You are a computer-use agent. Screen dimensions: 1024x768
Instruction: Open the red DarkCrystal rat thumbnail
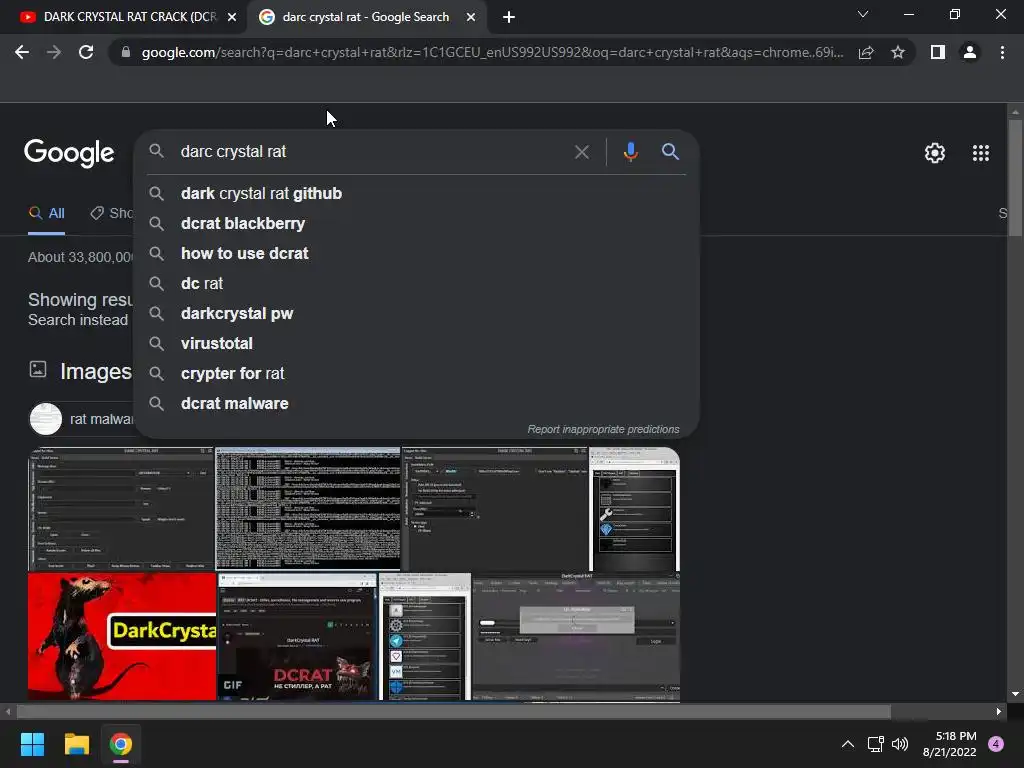121,636
